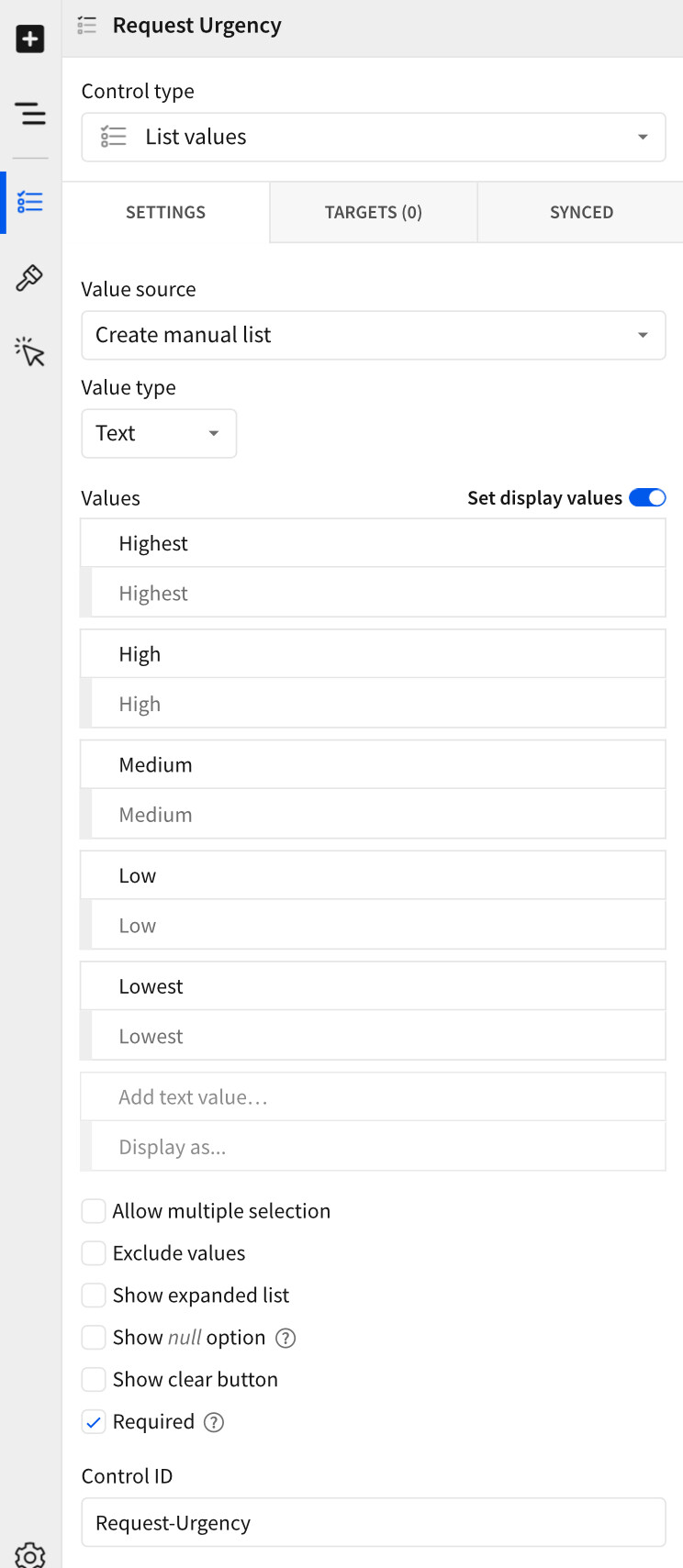Image resolution: width=683 pixels, height=1568 pixels.
Task: Click the help icon next to Required
Action: click(213, 1421)
